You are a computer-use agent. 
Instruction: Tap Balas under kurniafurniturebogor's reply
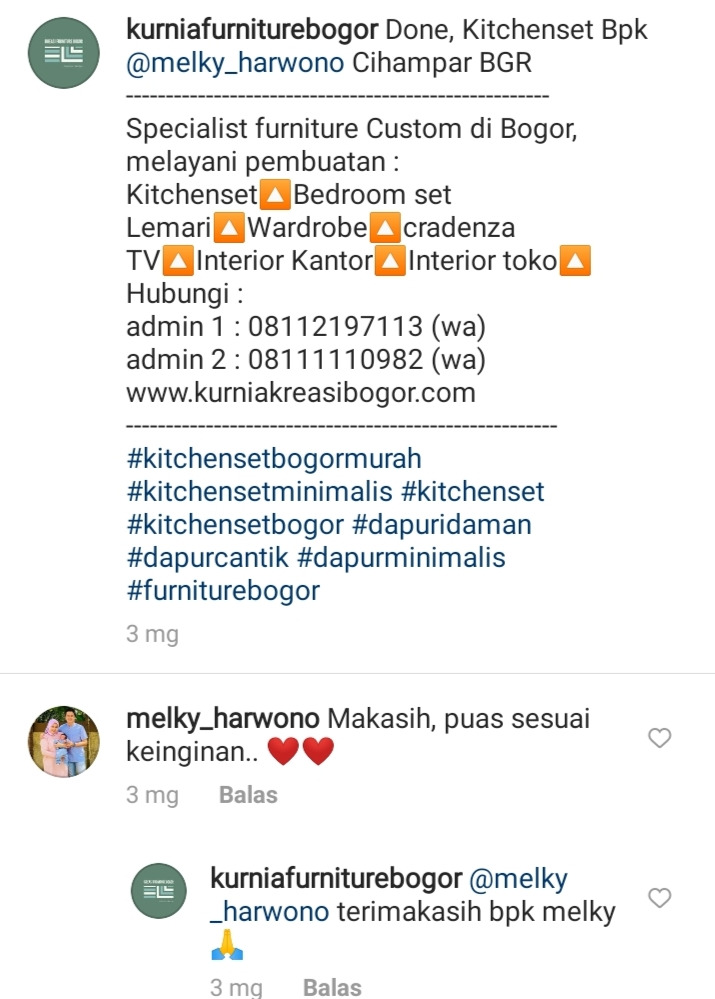point(332,988)
